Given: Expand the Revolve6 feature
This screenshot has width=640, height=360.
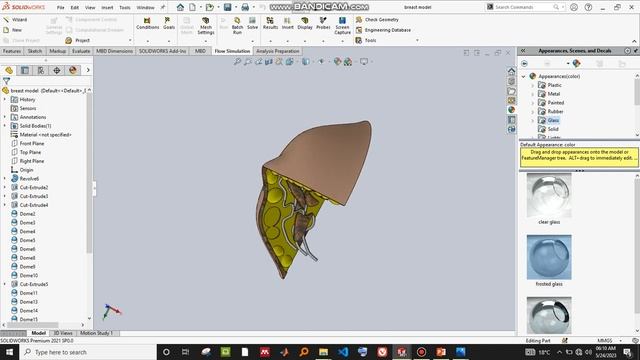Looking at the screenshot, I should 5,178.
